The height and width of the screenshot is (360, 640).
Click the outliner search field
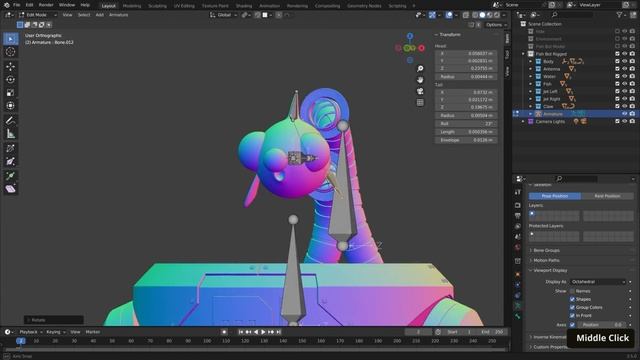(571, 15)
